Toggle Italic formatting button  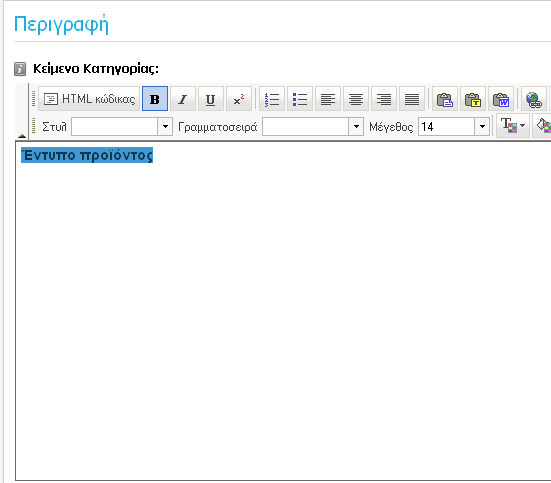(183, 99)
